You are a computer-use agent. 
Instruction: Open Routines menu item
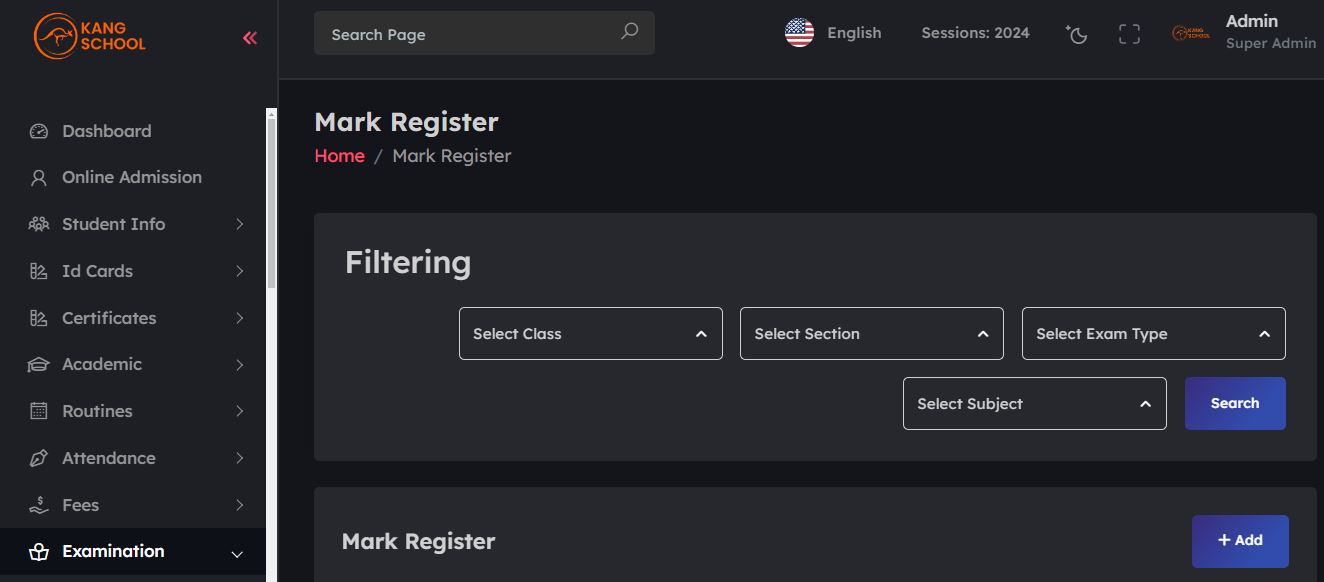pyautogui.click(x=133, y=411)
